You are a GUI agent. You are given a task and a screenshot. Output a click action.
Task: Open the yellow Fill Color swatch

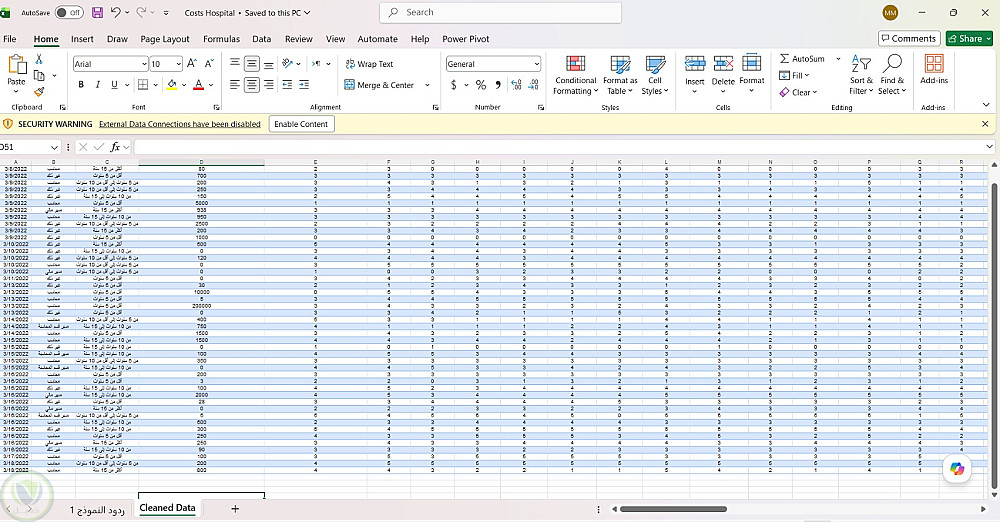coord(172,85)
